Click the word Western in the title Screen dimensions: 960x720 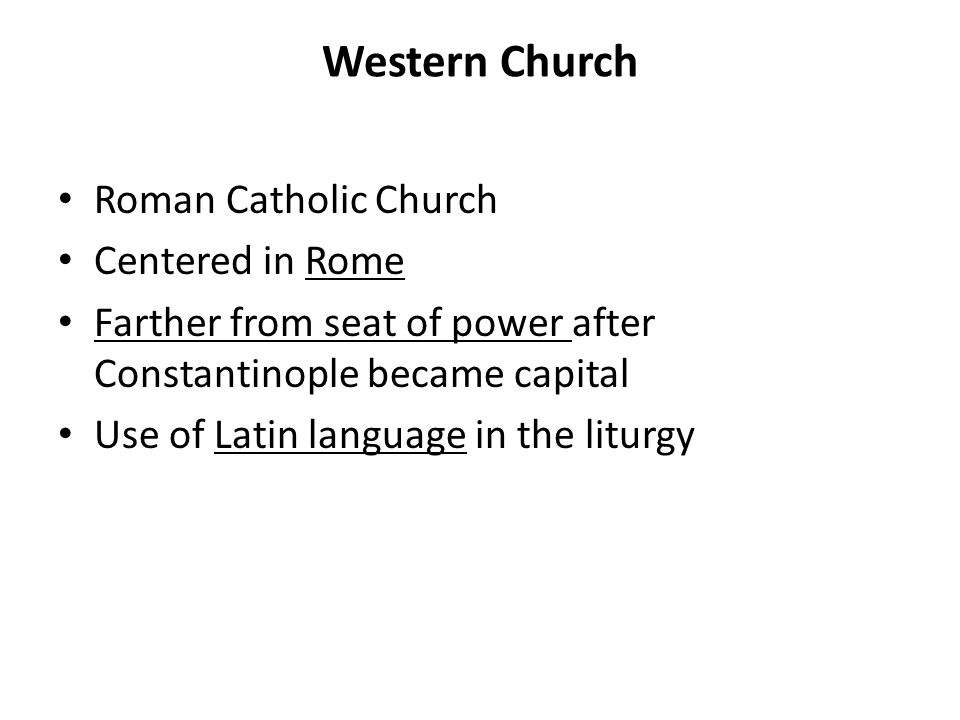pos(405,62)
